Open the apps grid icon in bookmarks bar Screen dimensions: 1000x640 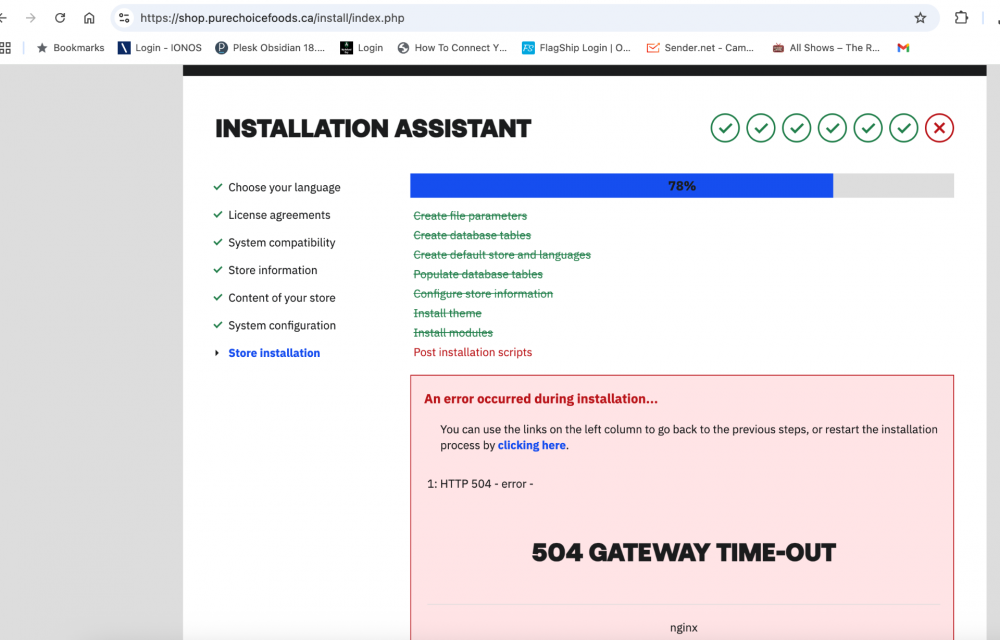(x=6, y=48)
